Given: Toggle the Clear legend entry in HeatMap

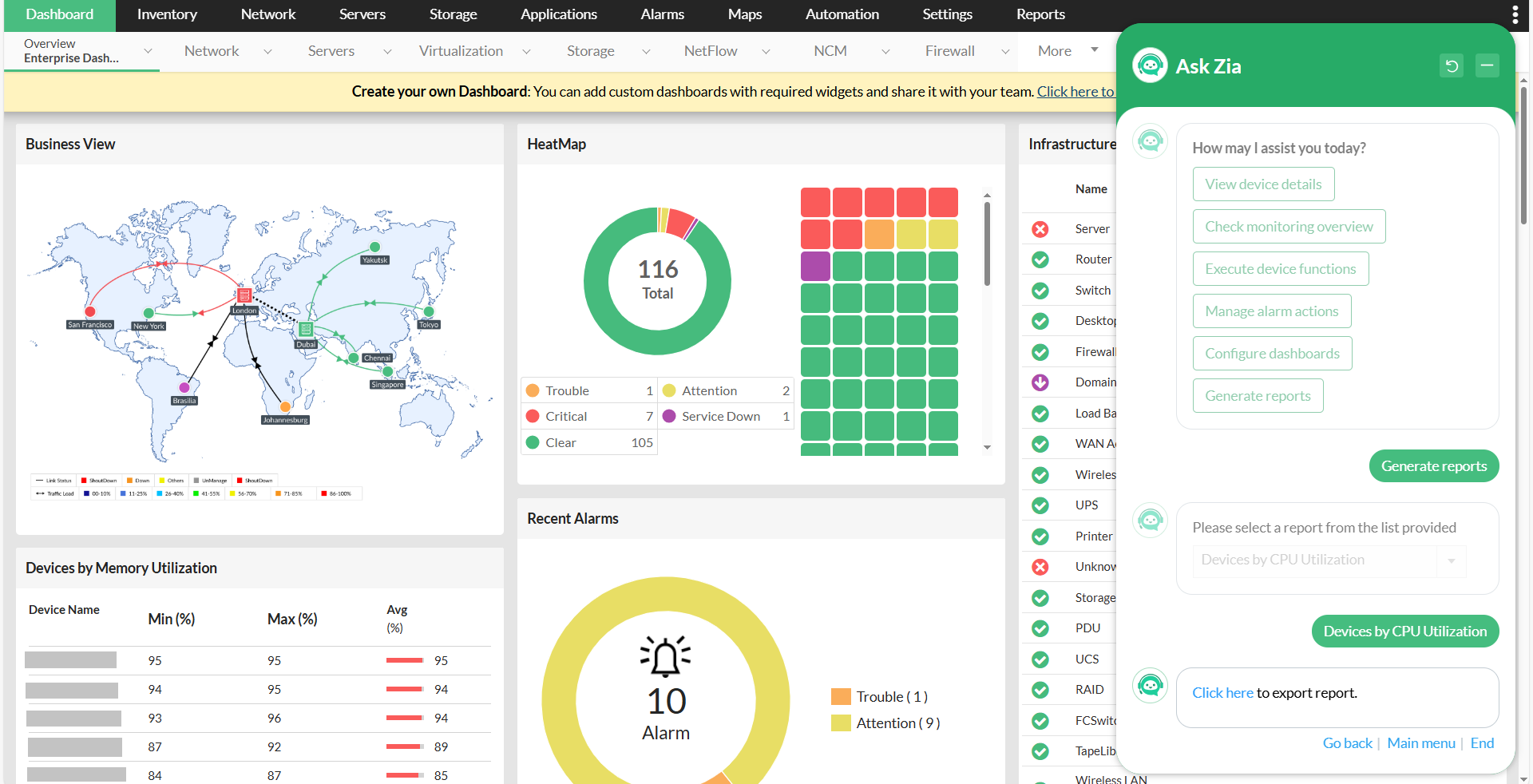Looking at the screenshot, I should [561, 442].
